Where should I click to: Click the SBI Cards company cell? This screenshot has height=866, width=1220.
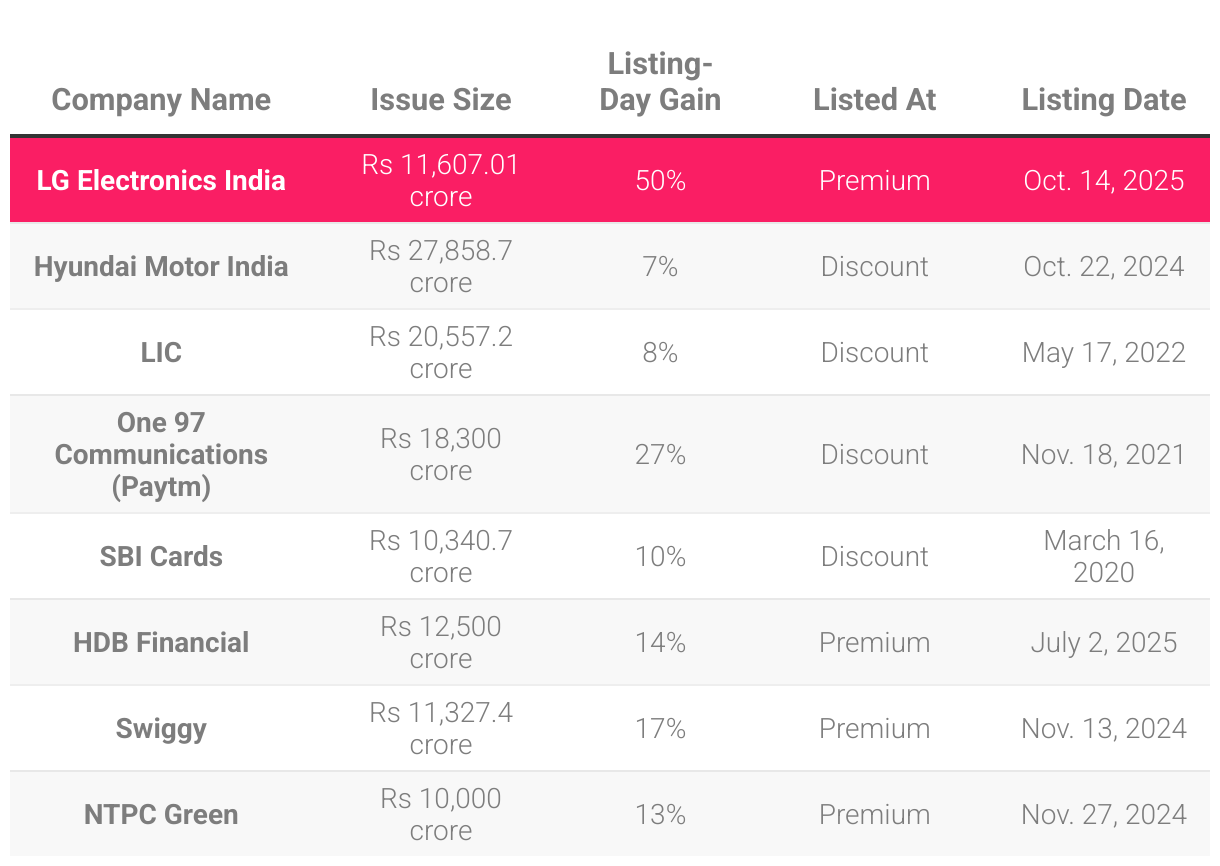161,556
